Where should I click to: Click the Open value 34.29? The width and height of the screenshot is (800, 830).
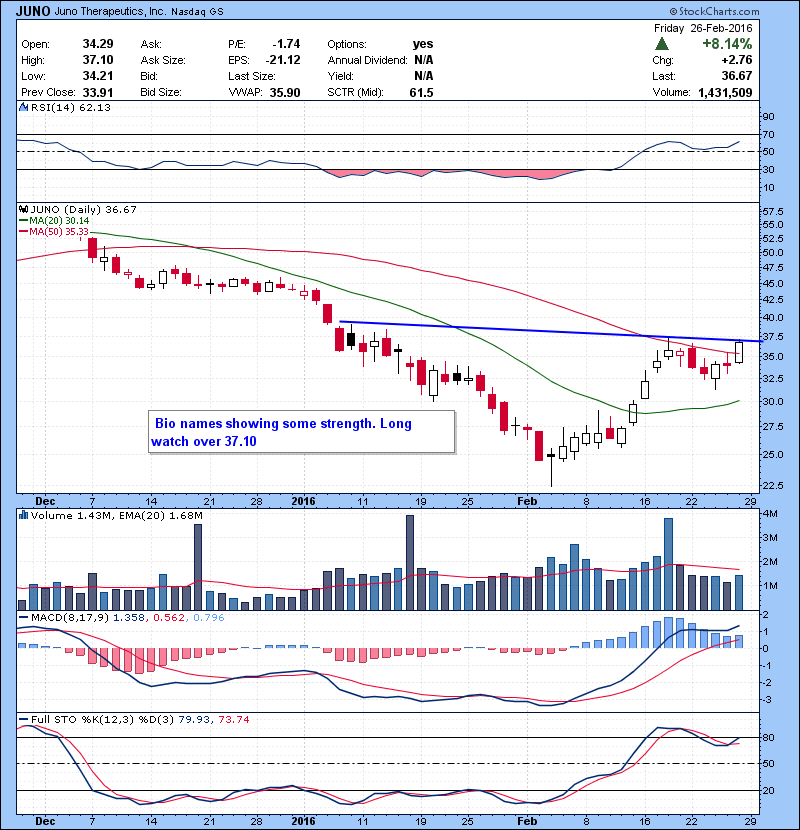click(x=98, y=43)
